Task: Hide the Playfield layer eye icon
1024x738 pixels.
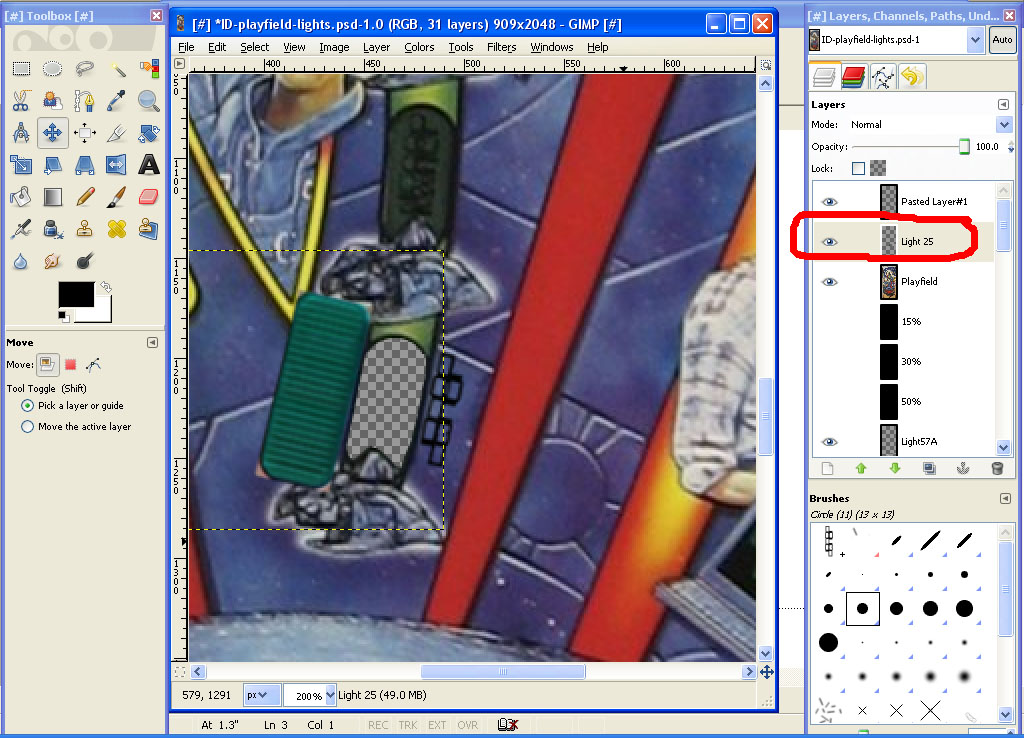Action: pos(829,282)
